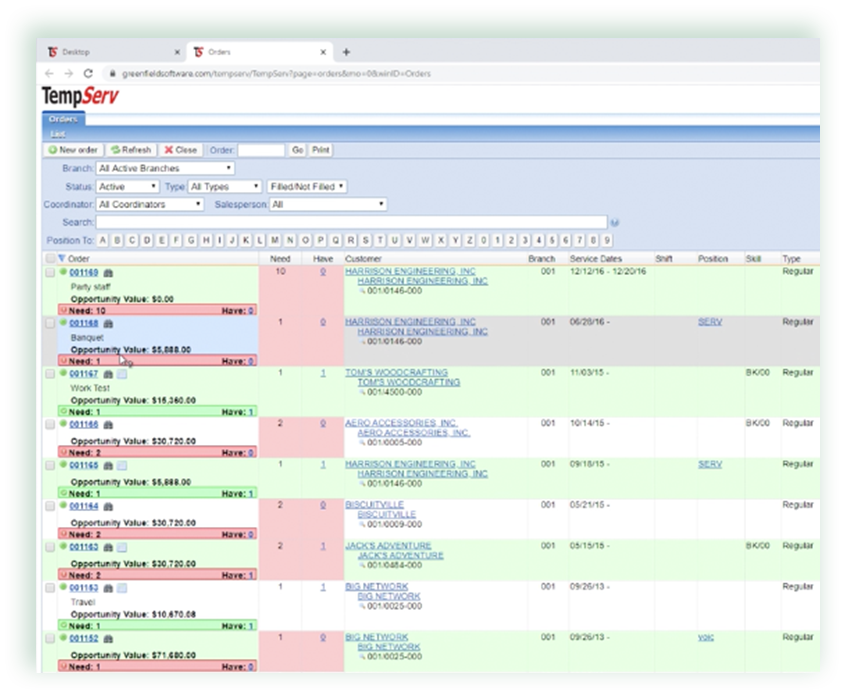Close the Orders browser tab
This screenshot has width=845, height=696.
point(323,52)
